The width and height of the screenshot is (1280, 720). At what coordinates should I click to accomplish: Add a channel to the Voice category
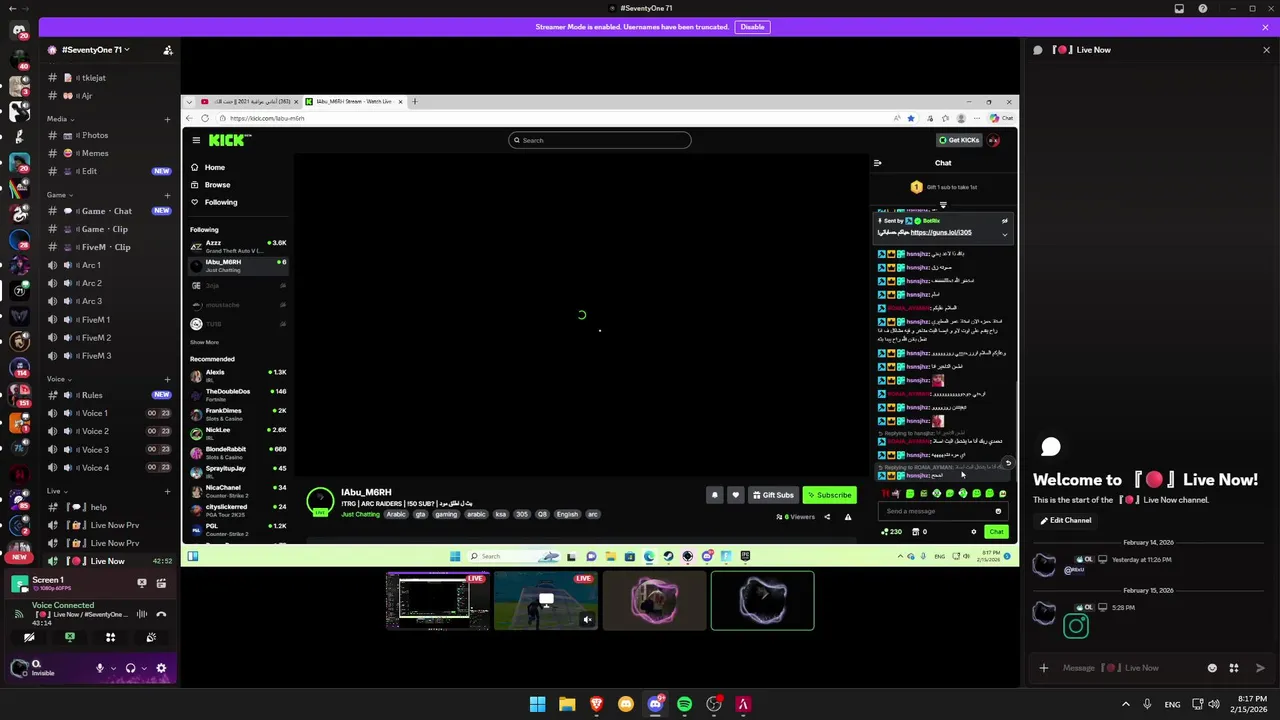(x=167, y=379)
